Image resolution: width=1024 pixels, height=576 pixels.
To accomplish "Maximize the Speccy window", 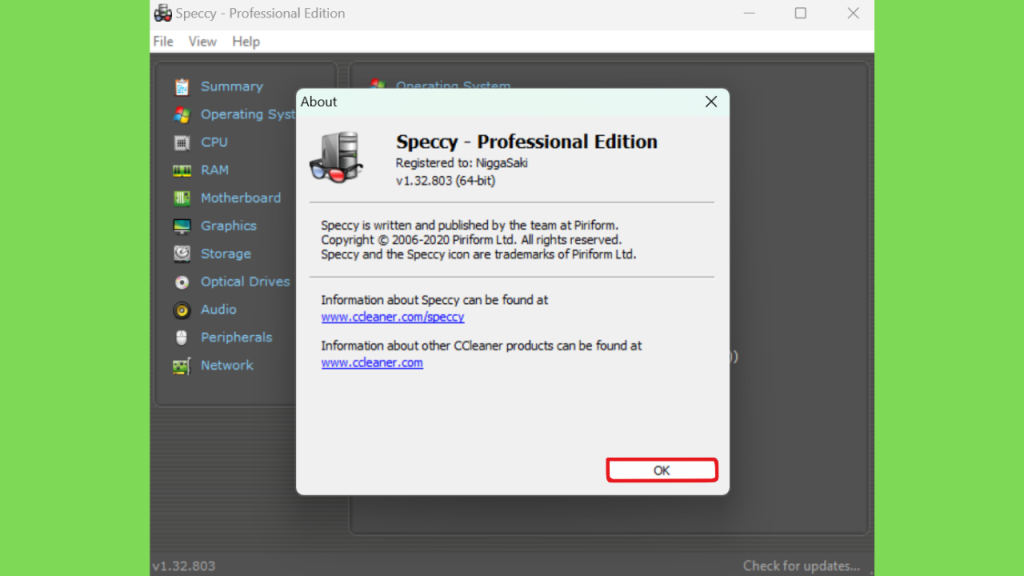I will 801,13.
